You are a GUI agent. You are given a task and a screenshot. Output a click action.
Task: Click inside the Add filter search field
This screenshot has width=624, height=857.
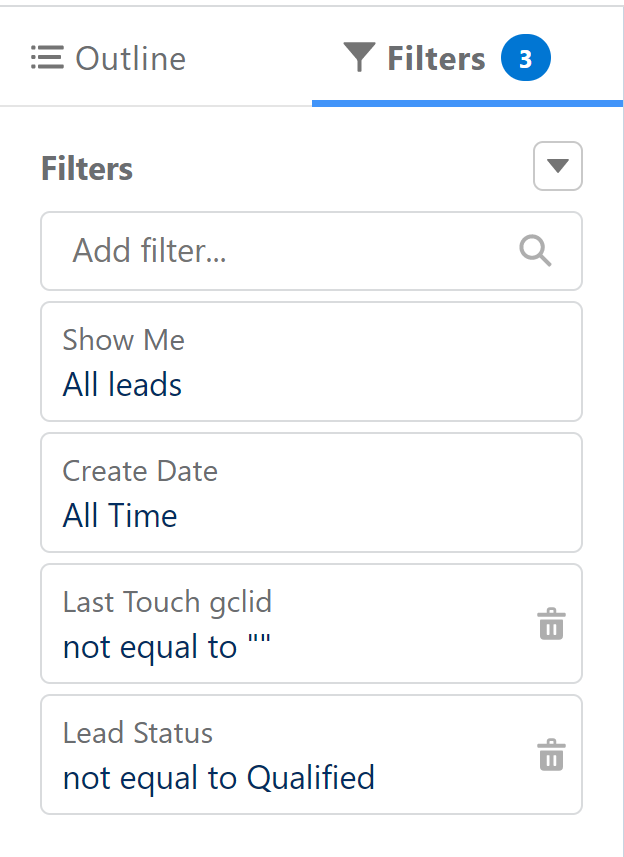250,251
